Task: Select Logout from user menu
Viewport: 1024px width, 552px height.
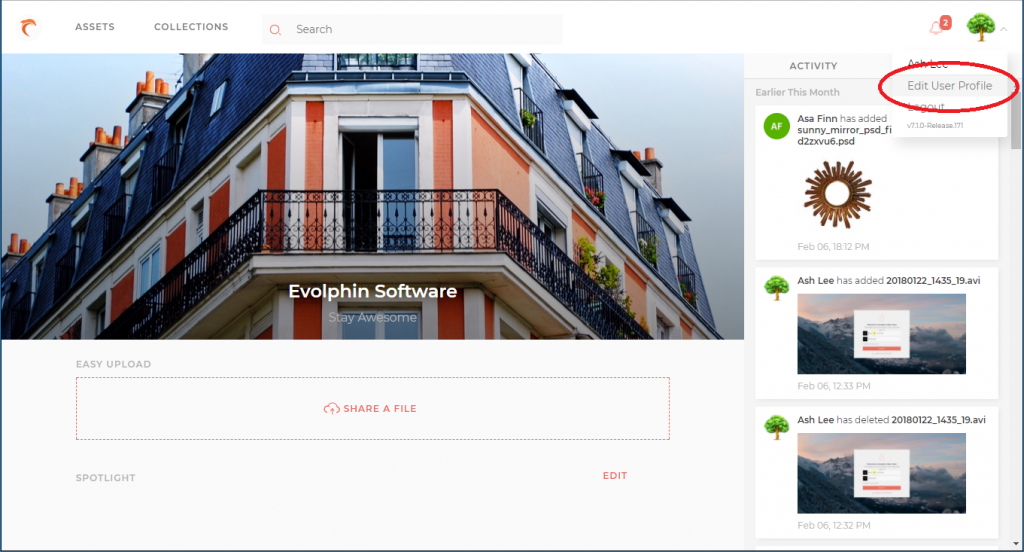Action: pos(926,106)
